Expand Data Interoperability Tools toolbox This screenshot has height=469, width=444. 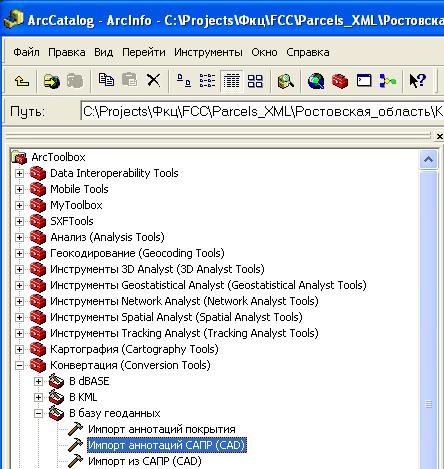19,173
